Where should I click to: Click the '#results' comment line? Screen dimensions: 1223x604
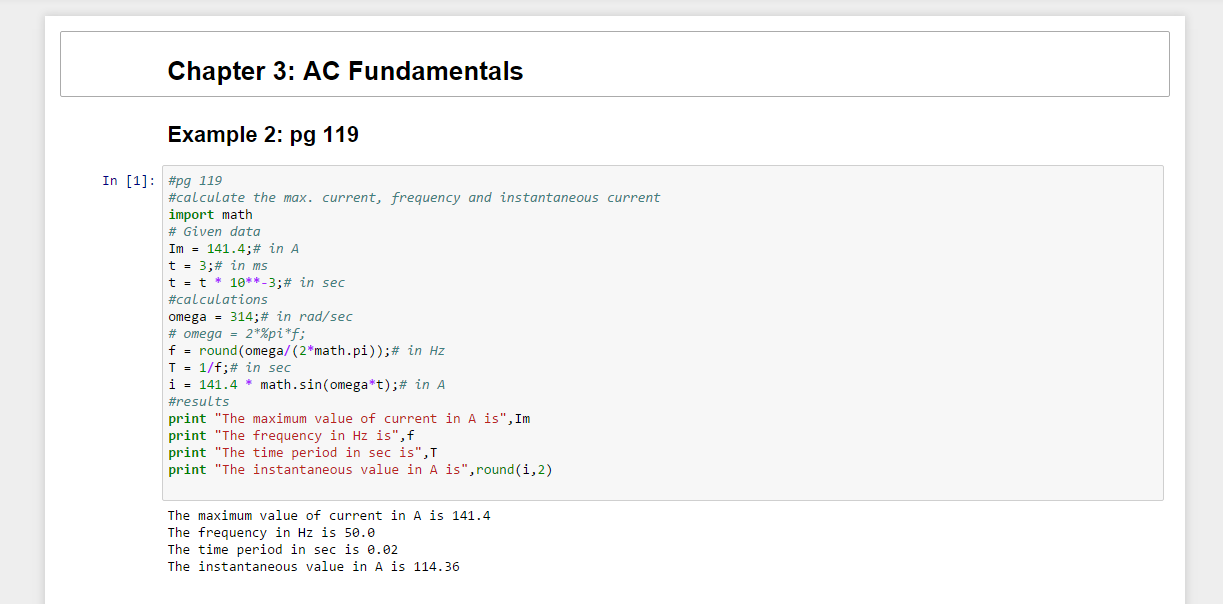pyautogui.click(x=199, y=402)
